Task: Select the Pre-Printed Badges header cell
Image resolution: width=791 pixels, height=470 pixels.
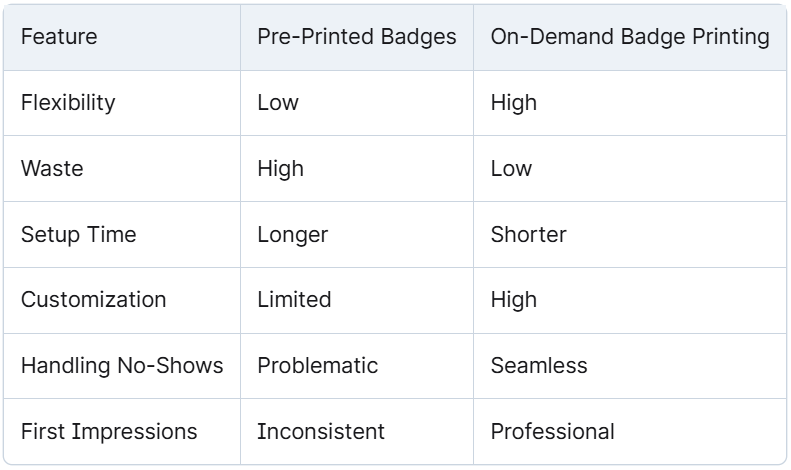Action: coord(357,37)
